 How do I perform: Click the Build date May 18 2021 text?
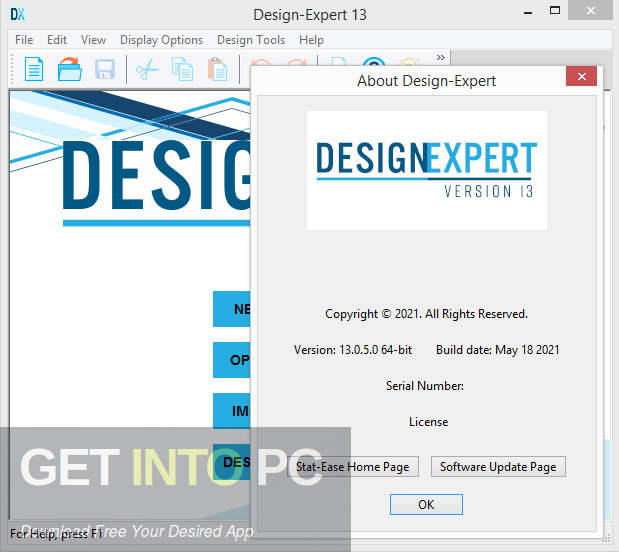click(497, 350)
